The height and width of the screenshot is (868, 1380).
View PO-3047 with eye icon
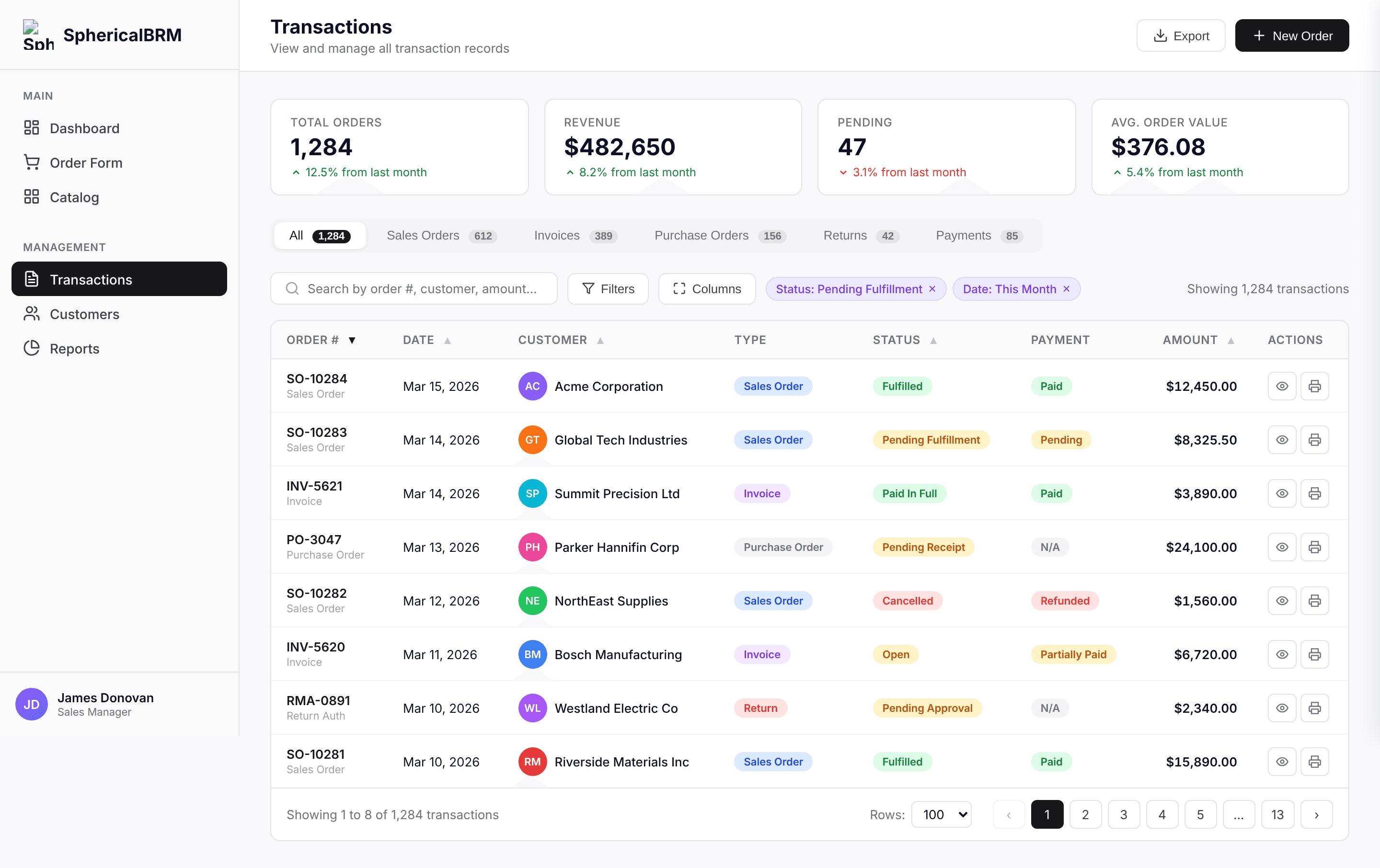pos(1282,547)
